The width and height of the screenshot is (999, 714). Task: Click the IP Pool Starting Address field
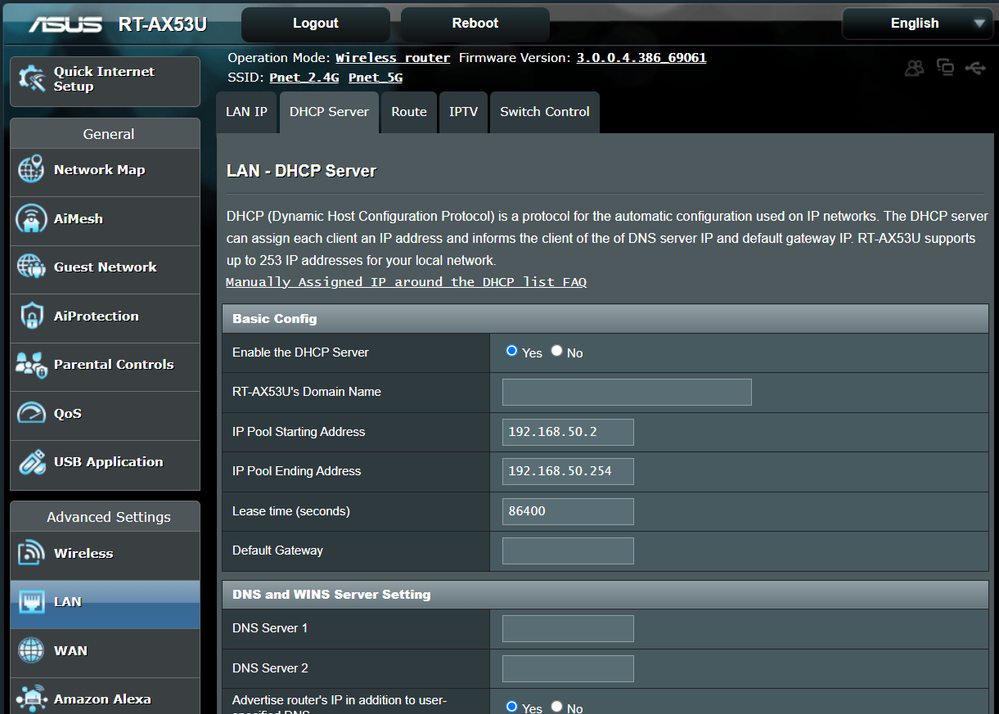pos(568,432)
